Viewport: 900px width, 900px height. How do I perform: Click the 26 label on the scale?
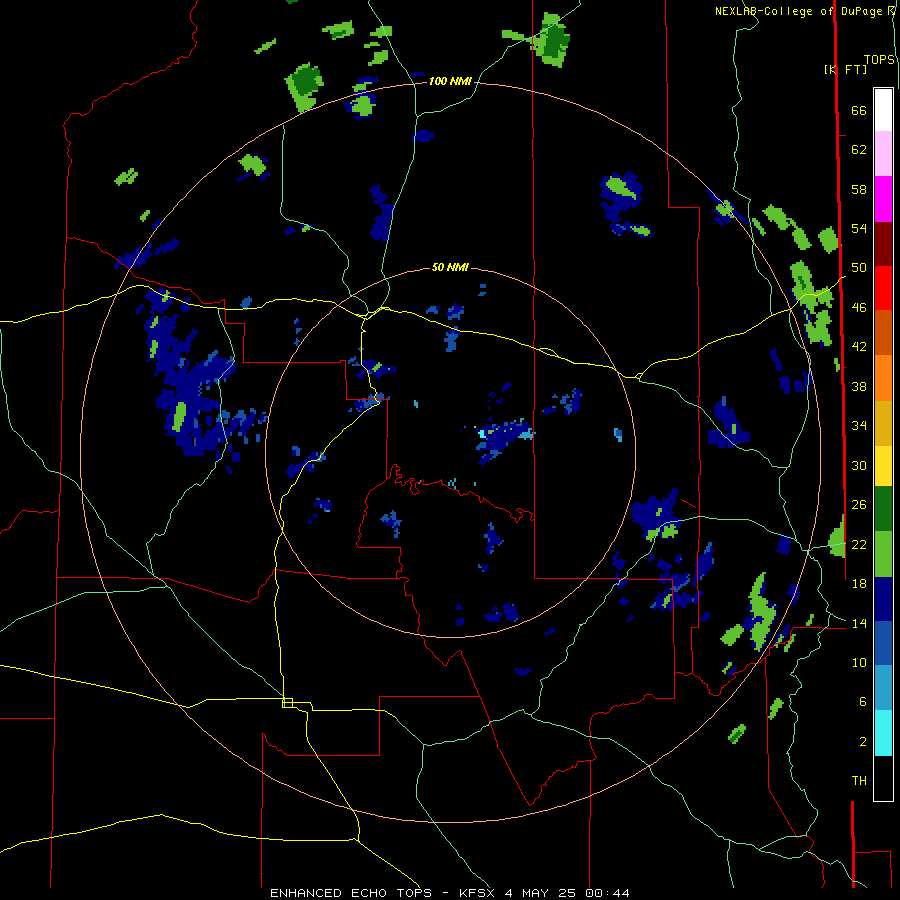pyautogui.click(x=859, y=505)
